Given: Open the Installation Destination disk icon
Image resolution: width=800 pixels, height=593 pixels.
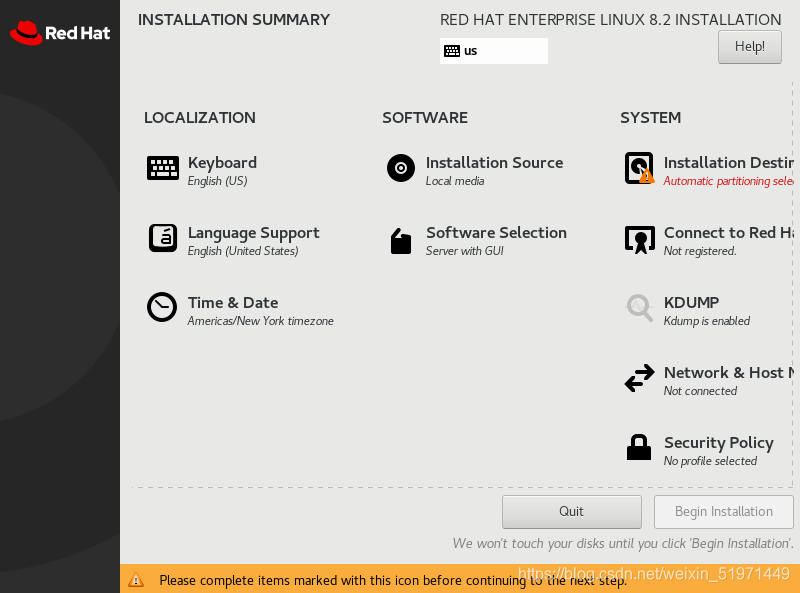Looking at the screenshot, I should pos(639,168).
